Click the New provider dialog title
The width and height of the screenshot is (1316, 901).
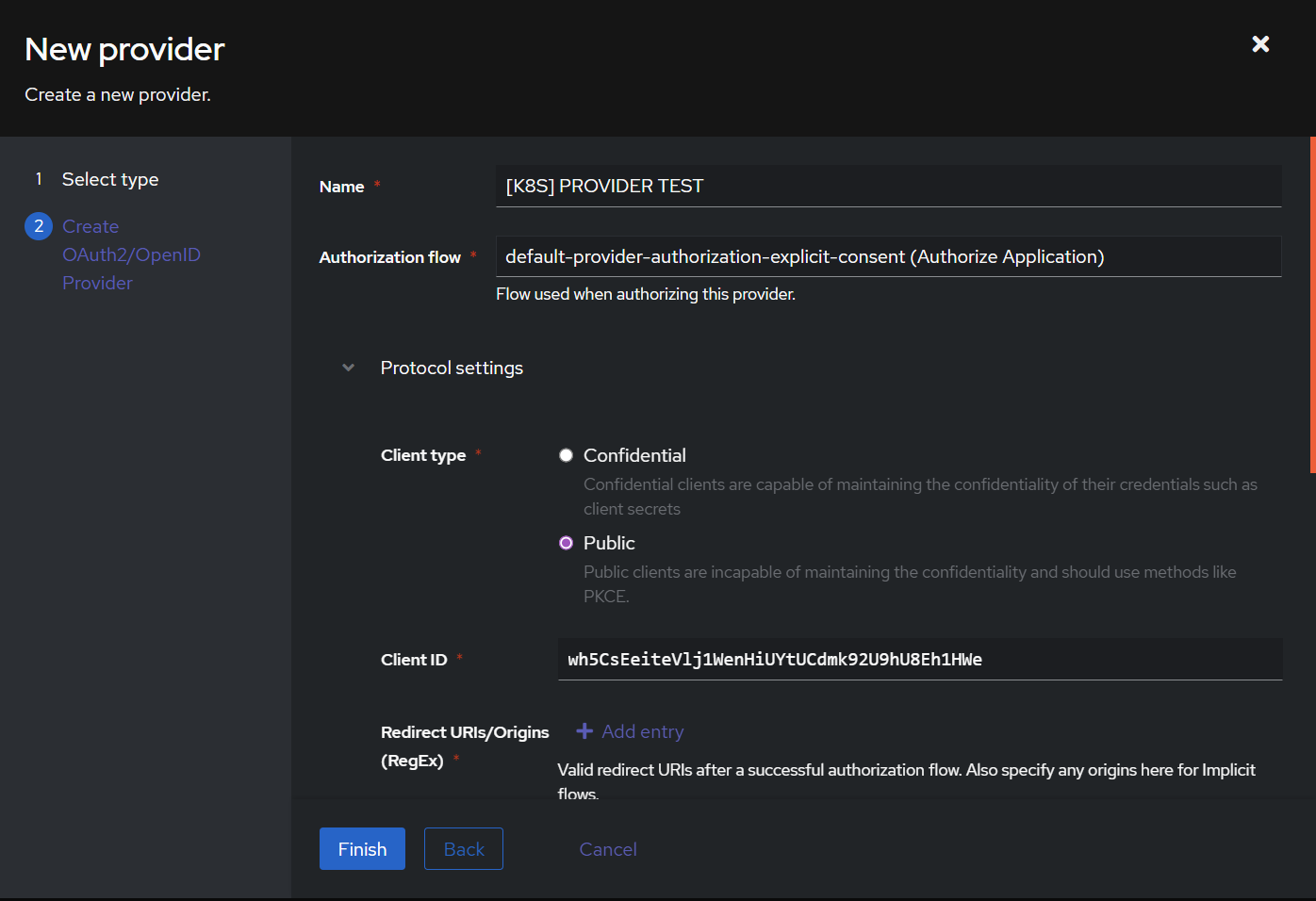tap(124, 49)
